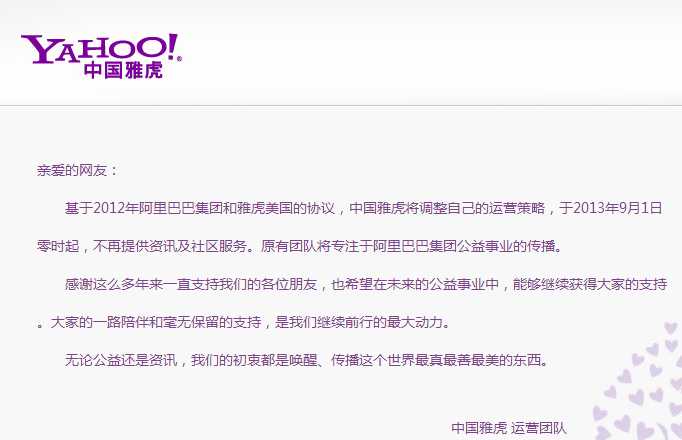Viewport: 682px width, 440px height.
Task: Click the greeting text "亲爱的网友："
Action: point(77,170)
